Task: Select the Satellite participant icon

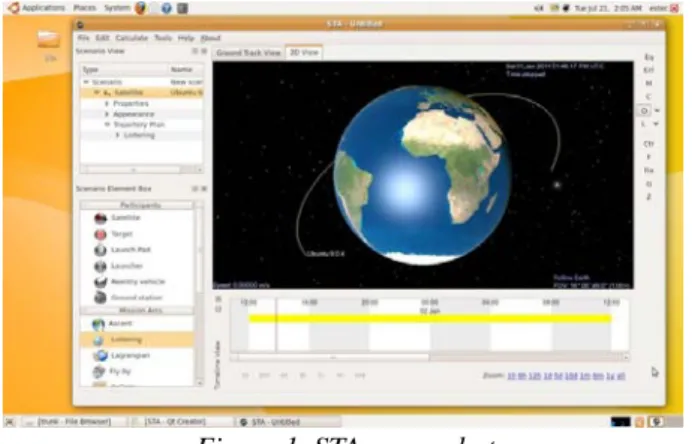Action: point(101,218)
